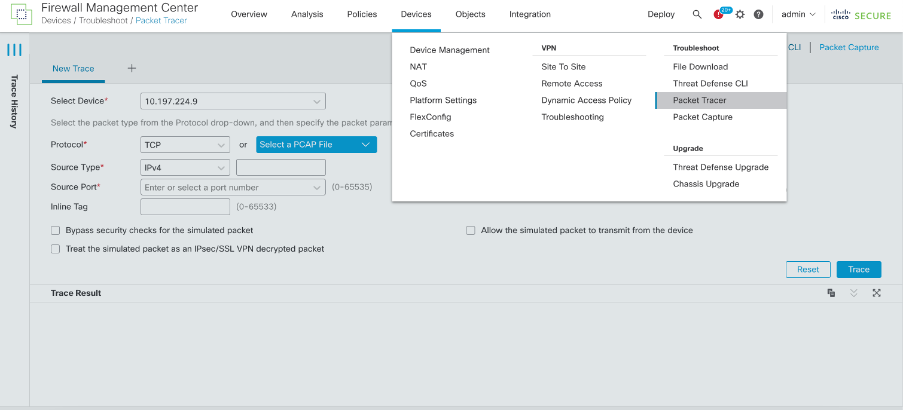Screen dimensions: 904x410
Task: Add a new trace tab with plus icon
Action: pos(131,68)
